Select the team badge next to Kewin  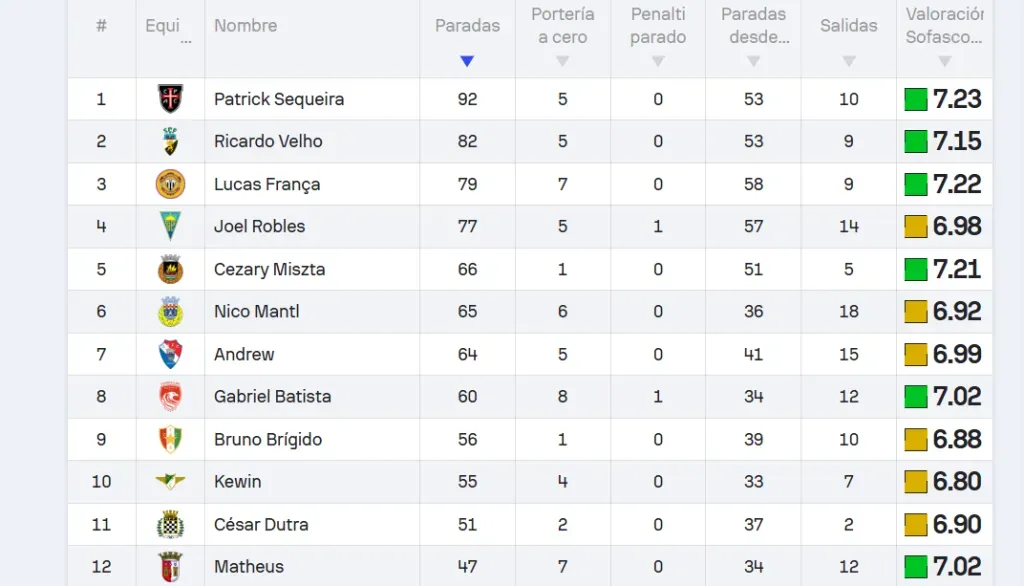pyautogui.click(x=170, y=481)
